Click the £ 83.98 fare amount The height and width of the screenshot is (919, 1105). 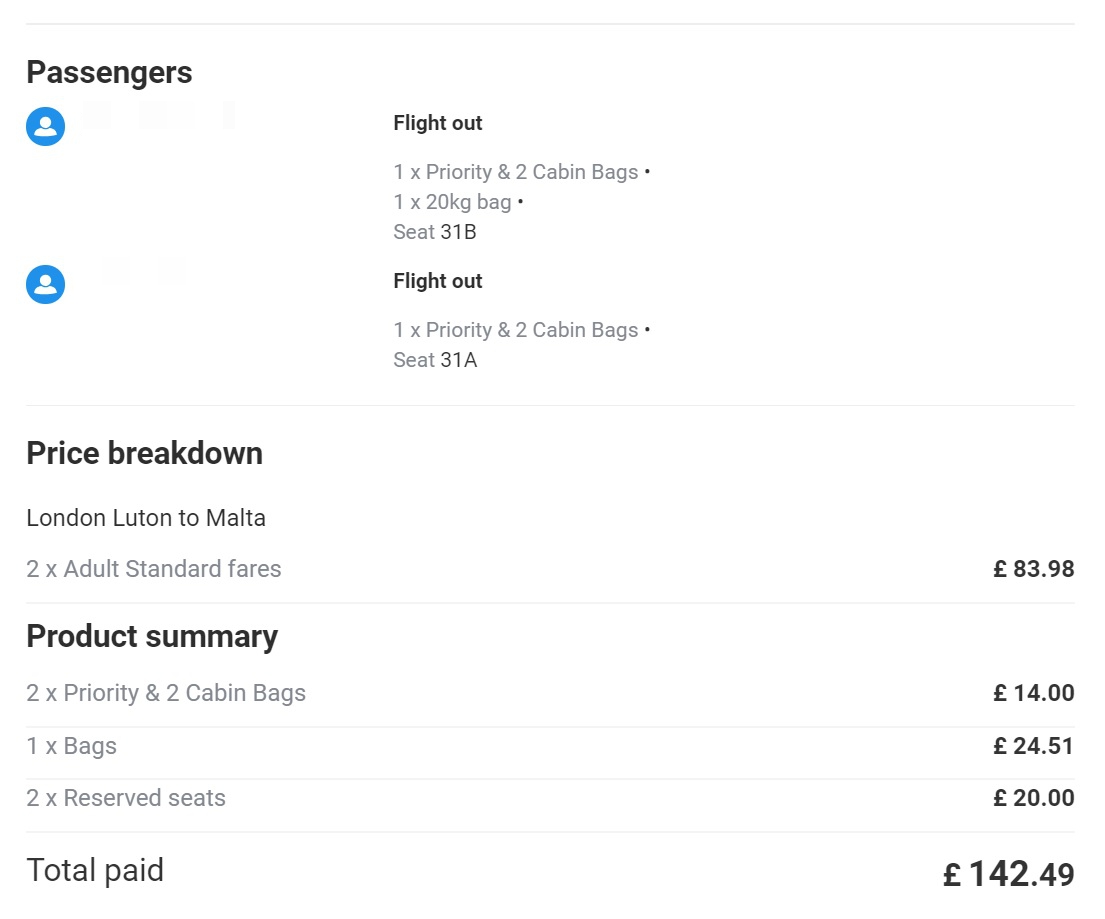click(x=1034, y=569)
